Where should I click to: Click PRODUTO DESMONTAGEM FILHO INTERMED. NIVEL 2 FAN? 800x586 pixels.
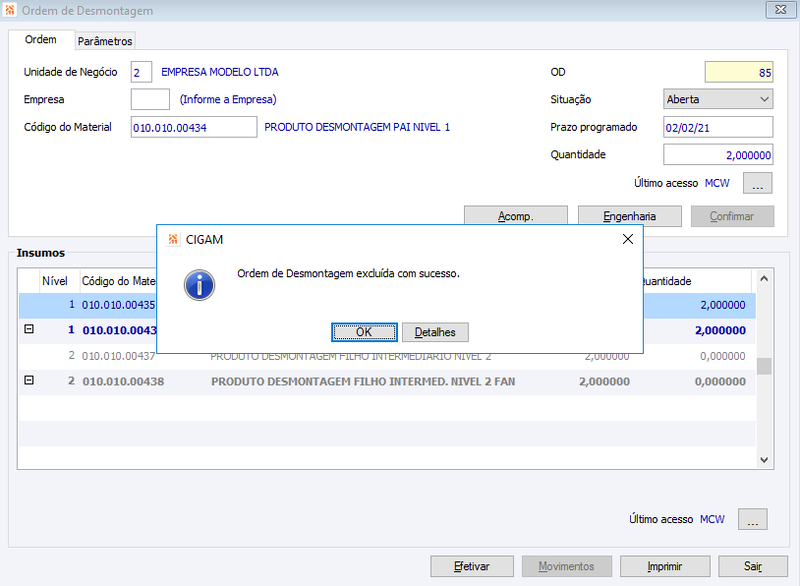tap(363, 381)
